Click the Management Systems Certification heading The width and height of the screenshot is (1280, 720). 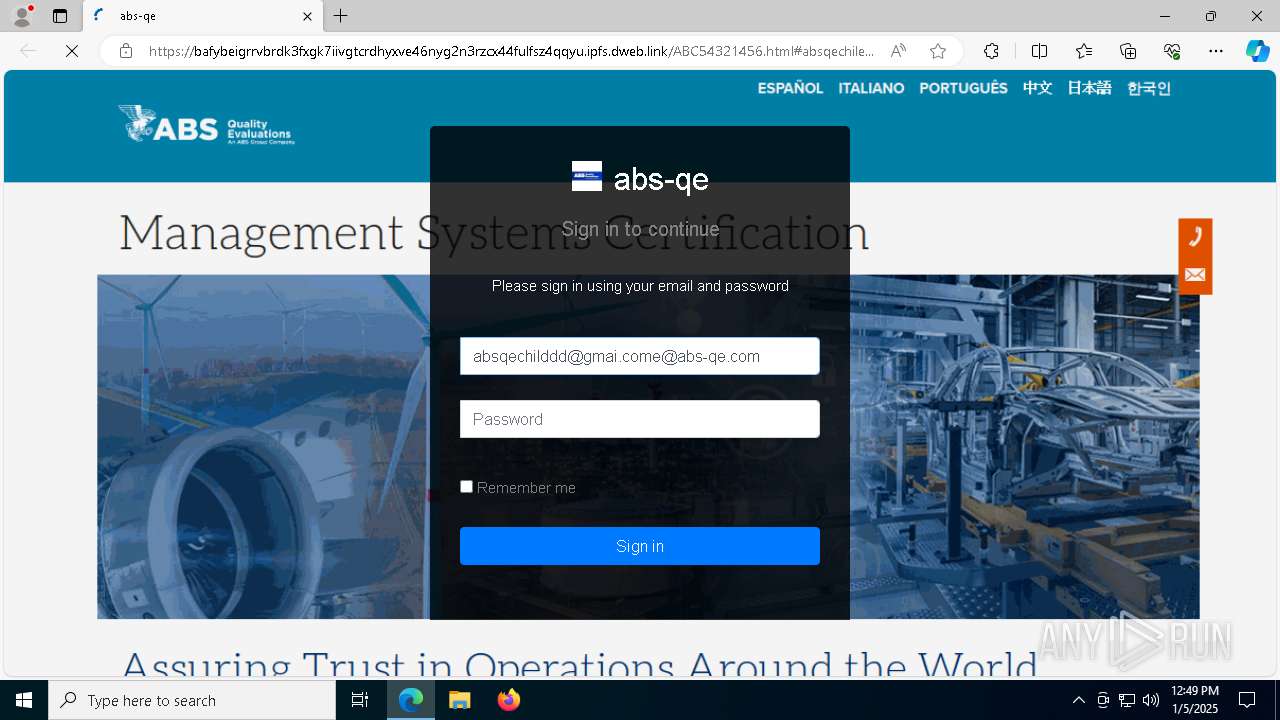tap(494, 232)
